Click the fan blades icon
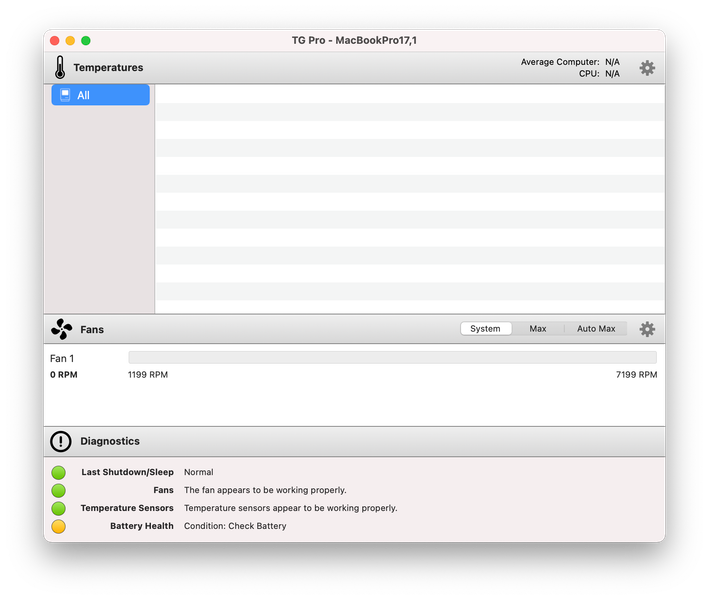 61,329
